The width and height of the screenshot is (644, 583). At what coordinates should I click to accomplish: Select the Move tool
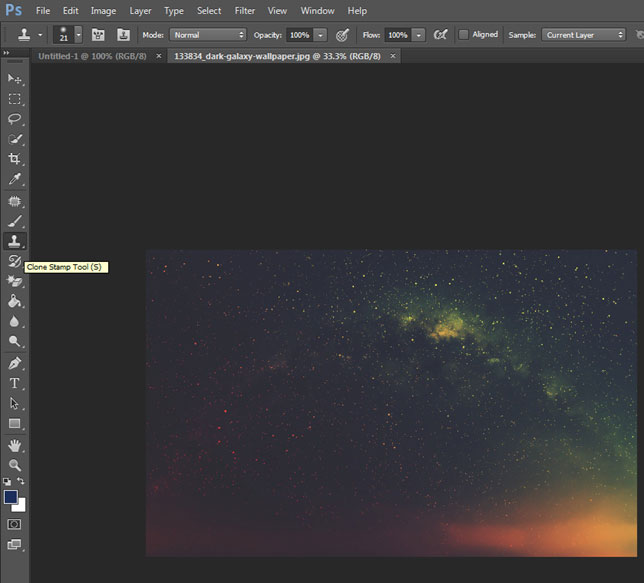pyautogui.click(x=15, y=79)
